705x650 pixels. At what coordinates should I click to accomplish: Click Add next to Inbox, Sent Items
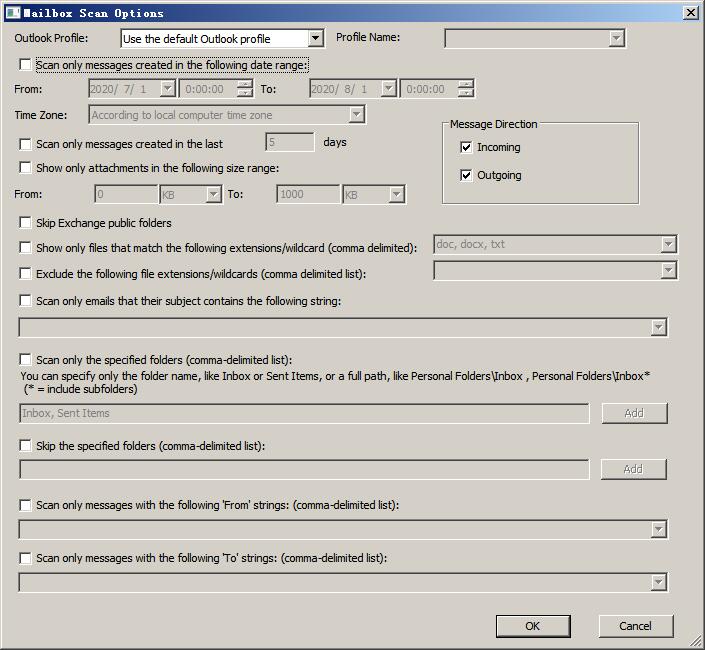[x=634, y=413]
